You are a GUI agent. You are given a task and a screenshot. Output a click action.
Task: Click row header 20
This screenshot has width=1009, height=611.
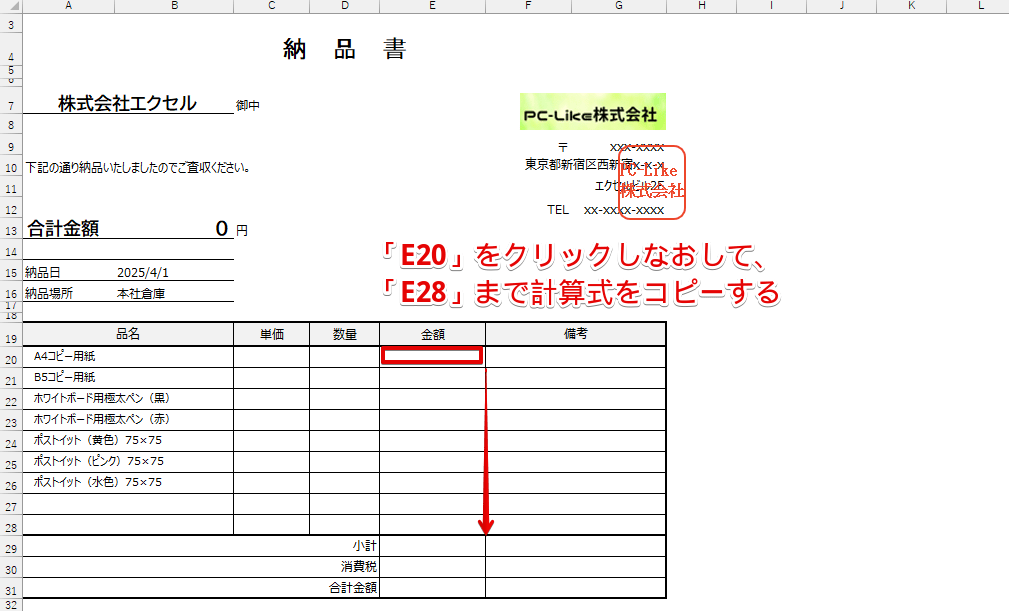(11, 360)
